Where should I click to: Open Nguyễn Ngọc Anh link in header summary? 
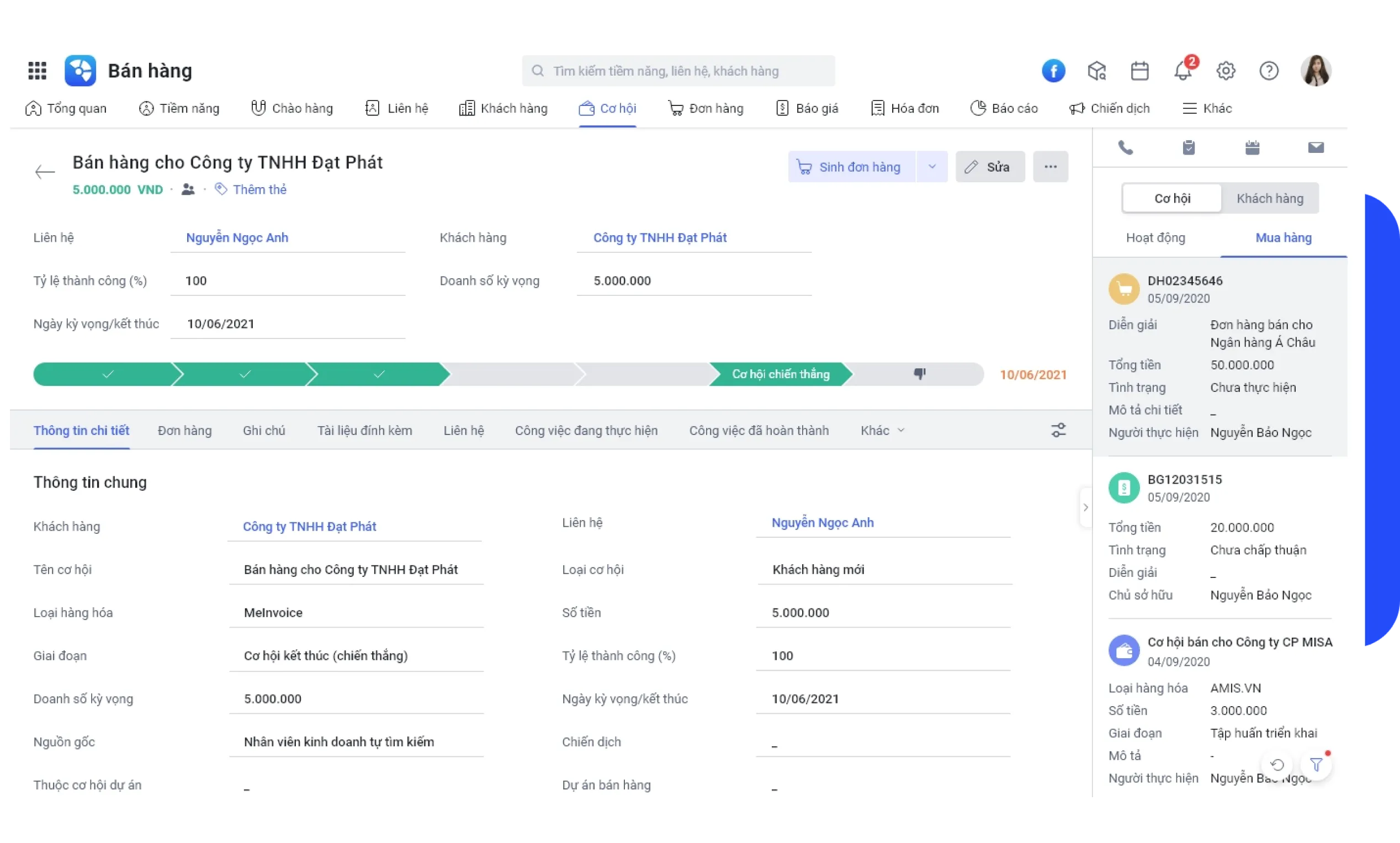pyautogui.click(x=237, y=237)
